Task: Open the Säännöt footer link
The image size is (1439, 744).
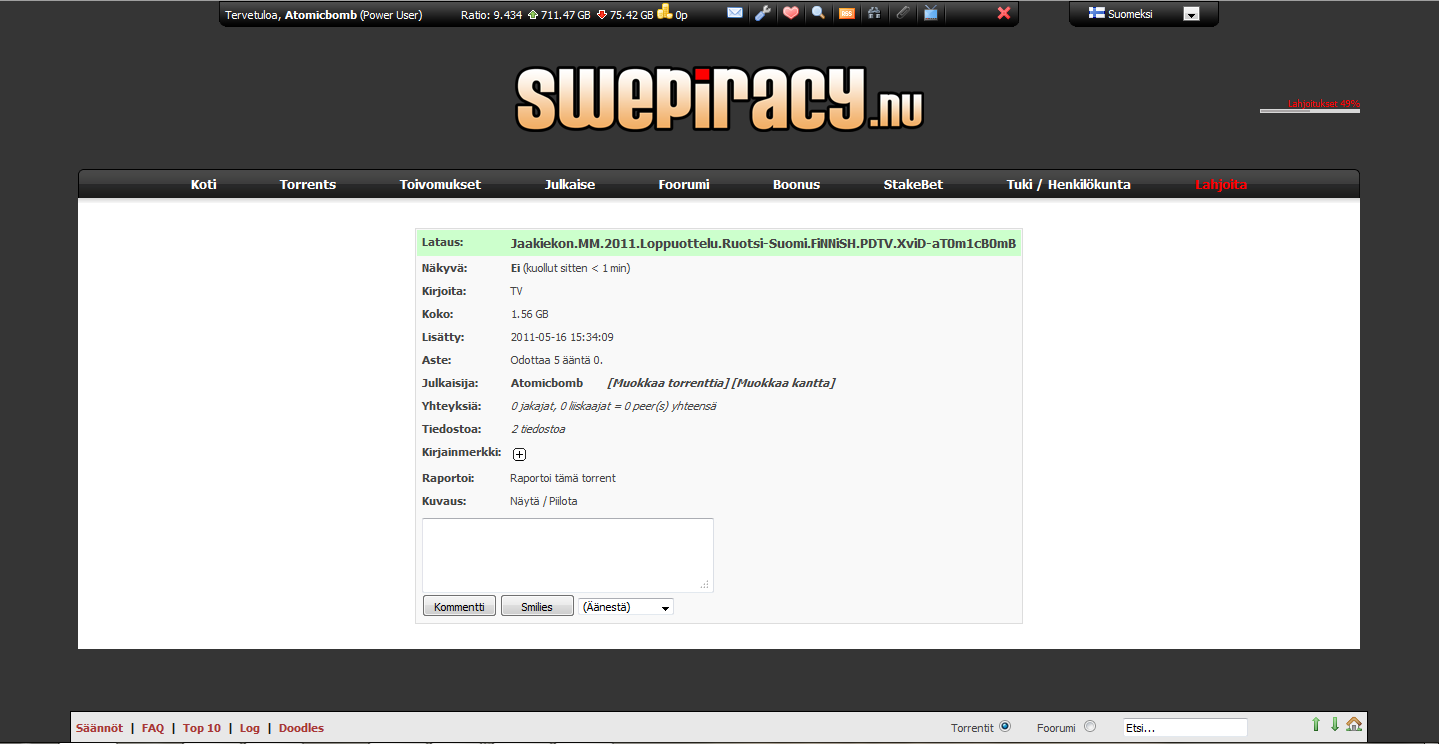Action: pos(99,728)
